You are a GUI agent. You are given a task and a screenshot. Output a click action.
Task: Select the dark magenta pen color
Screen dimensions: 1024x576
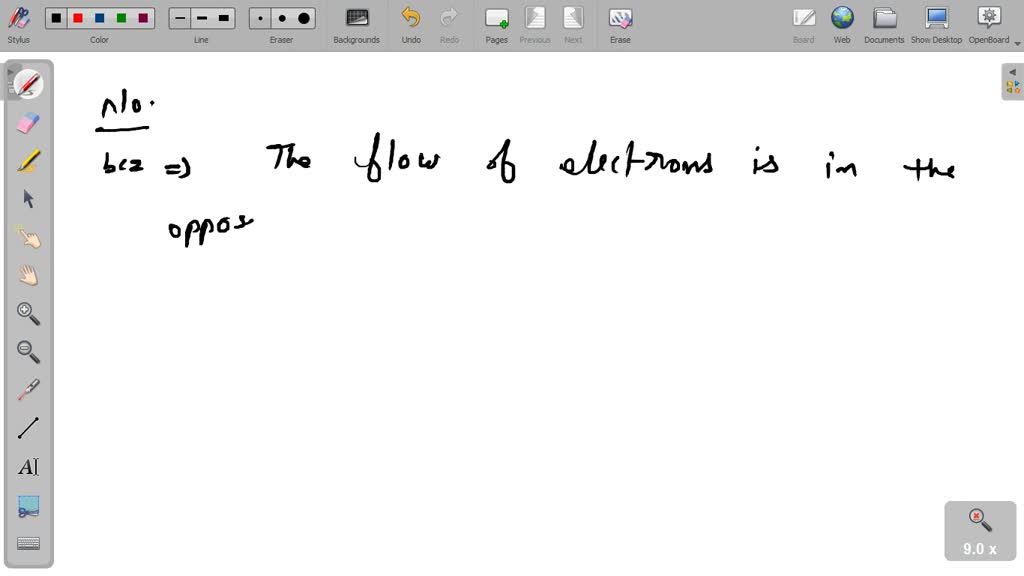[x=143, y=18]
